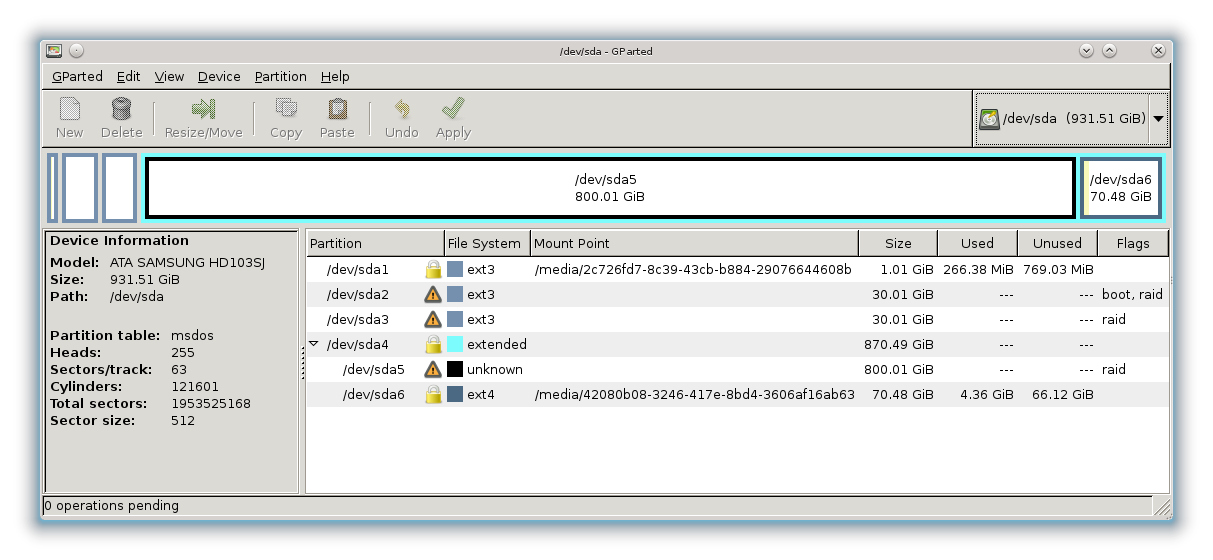This screenshot has height=560, width=1213.
Task: Click the green Apply checkmark icon
Action: tap(453, 109)
